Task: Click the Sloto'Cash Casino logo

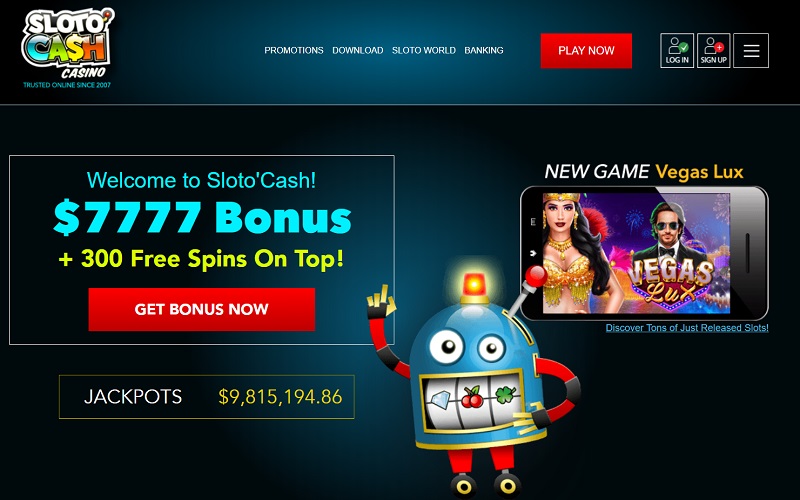Action: pyautogui.click(x=67, y=48)
